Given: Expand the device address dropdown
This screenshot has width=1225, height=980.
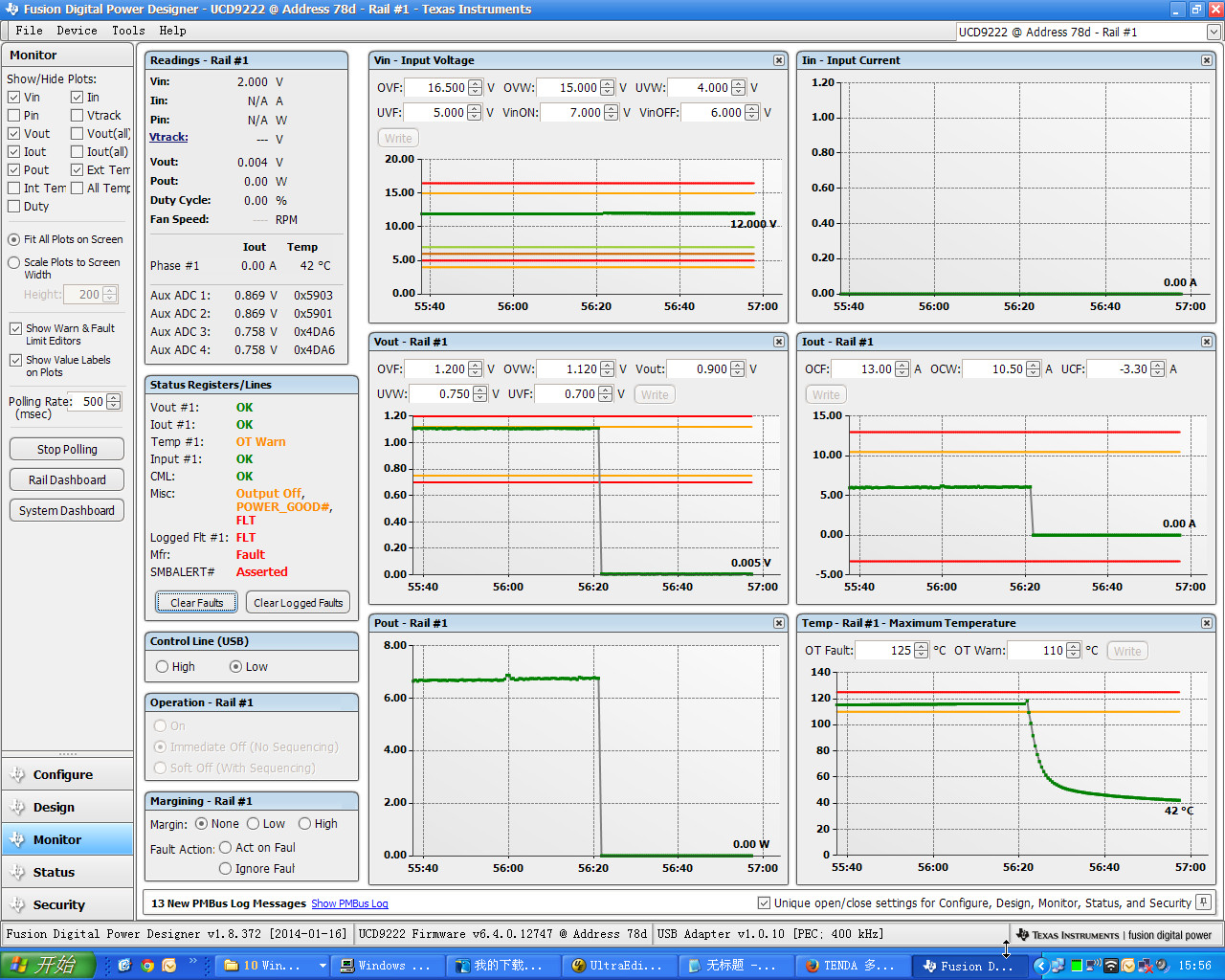Looking at the screenshot, I should click(x=1214, y=33).
